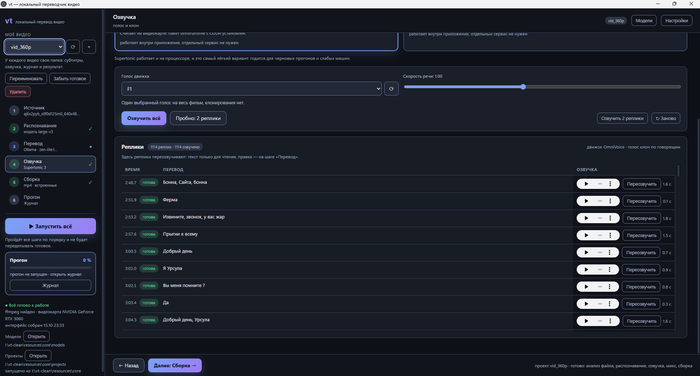This screenshot has width=700, height=376.
Task: Adjust the «Скорость речи» slider
Action: [x=542, y=87]
